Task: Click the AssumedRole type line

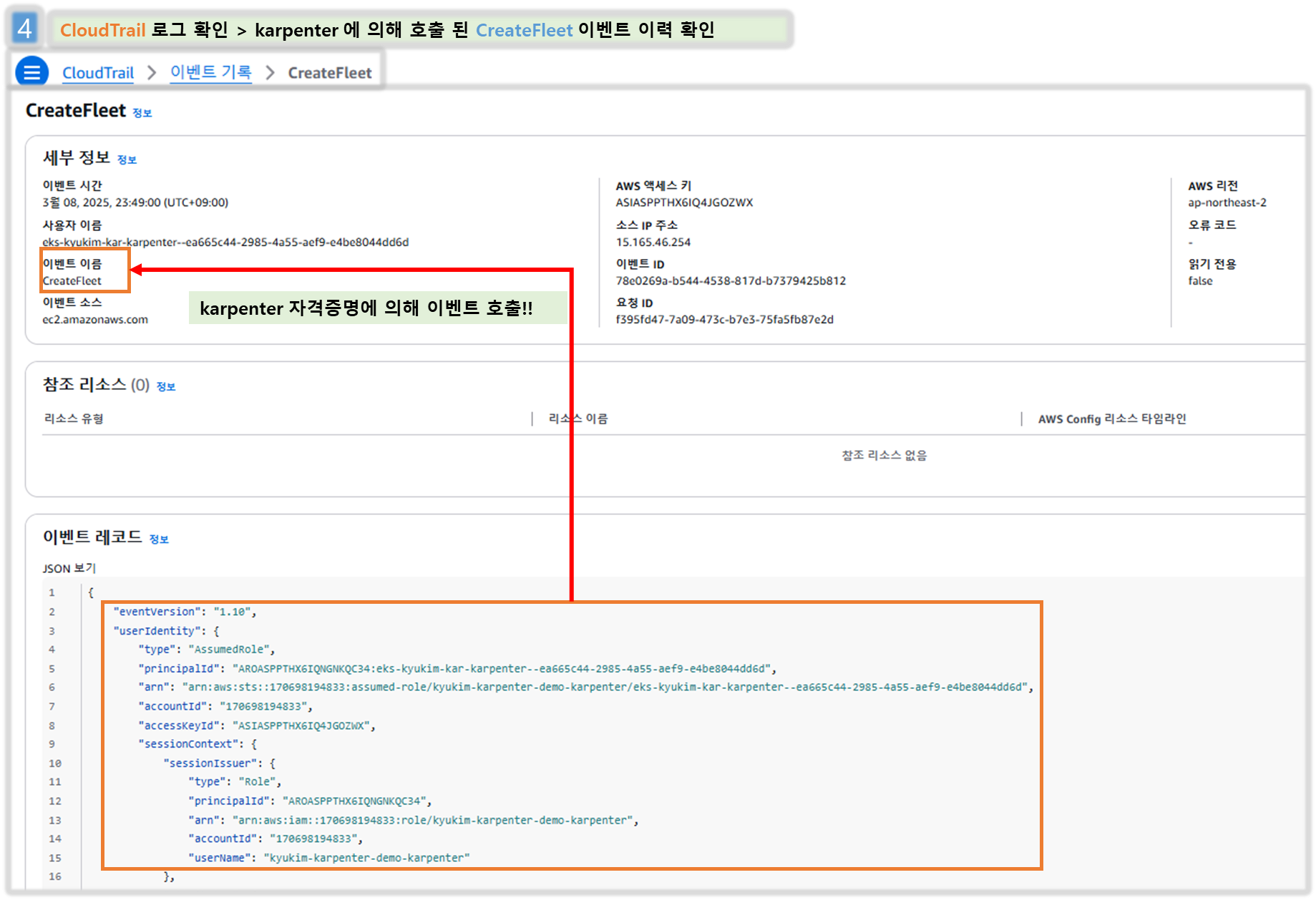Action: [206, 650]
